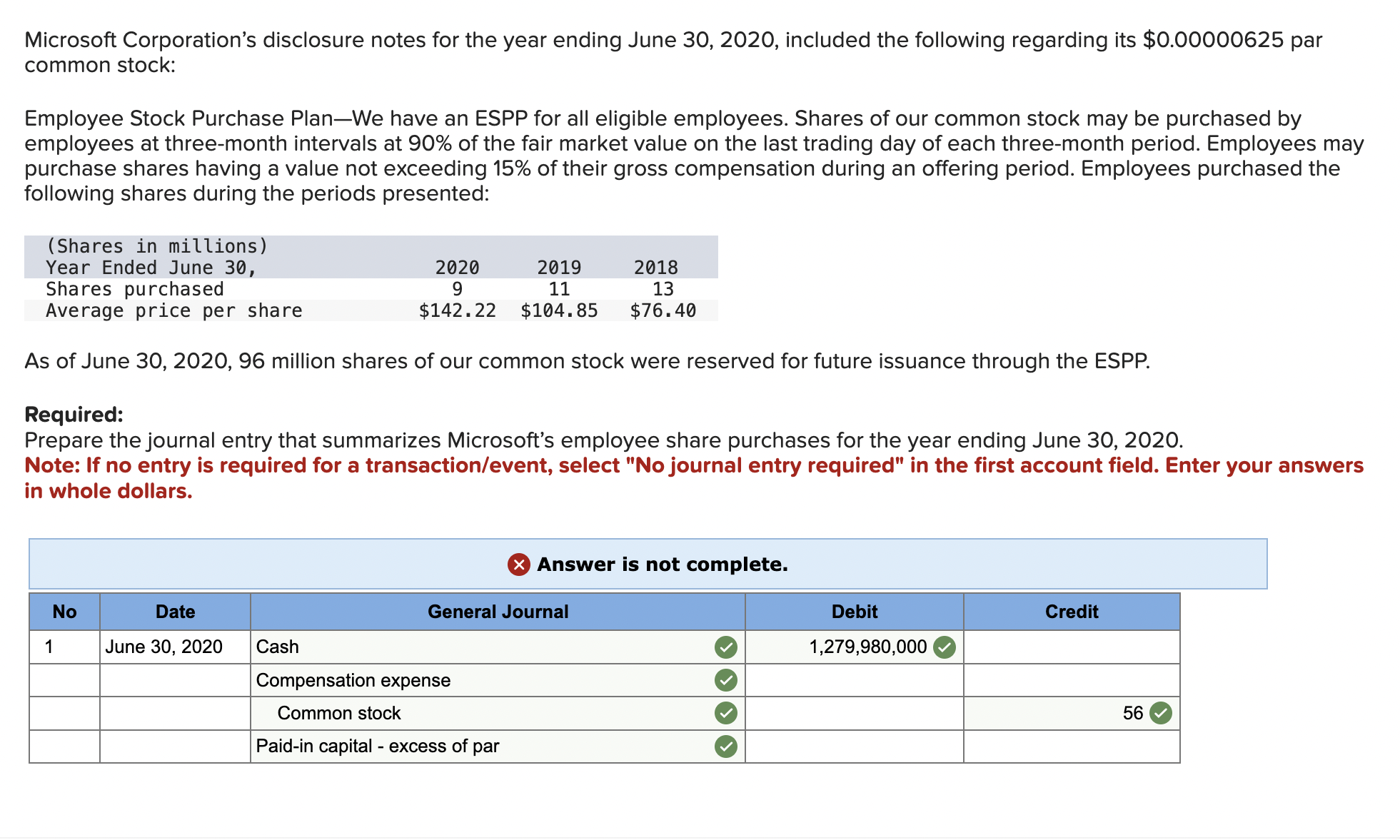Viewport: 1400px width, 840px height.
Task: Click the 2019 shares purchased value 11
Action: [559, 289]
